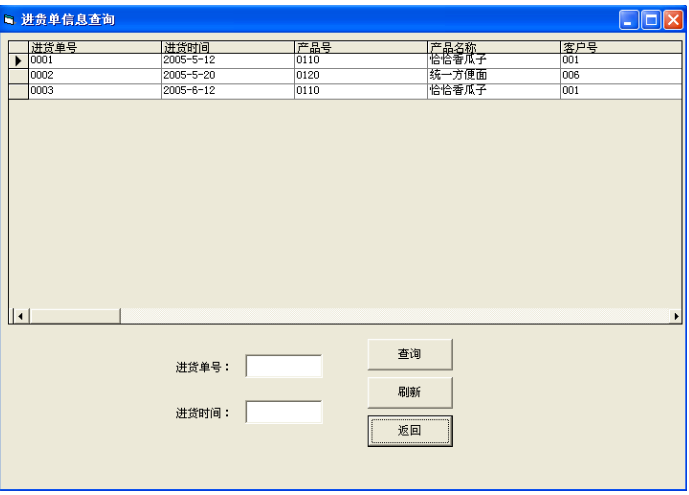
Task: Select the row selector of order 0001
Action: (18, 61)
